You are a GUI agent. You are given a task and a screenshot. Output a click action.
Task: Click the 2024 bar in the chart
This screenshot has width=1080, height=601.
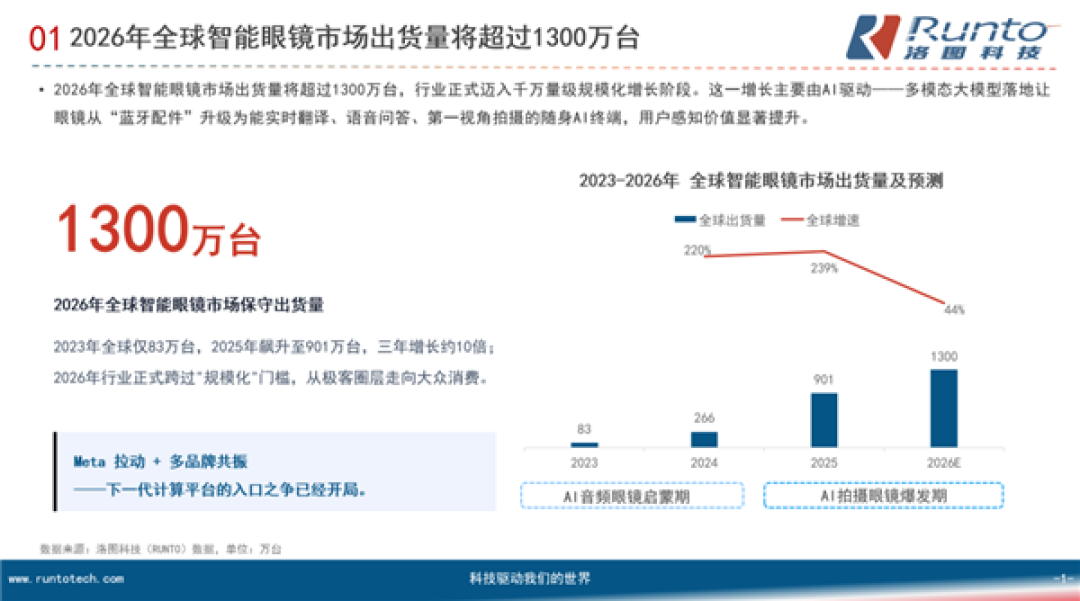704,439
